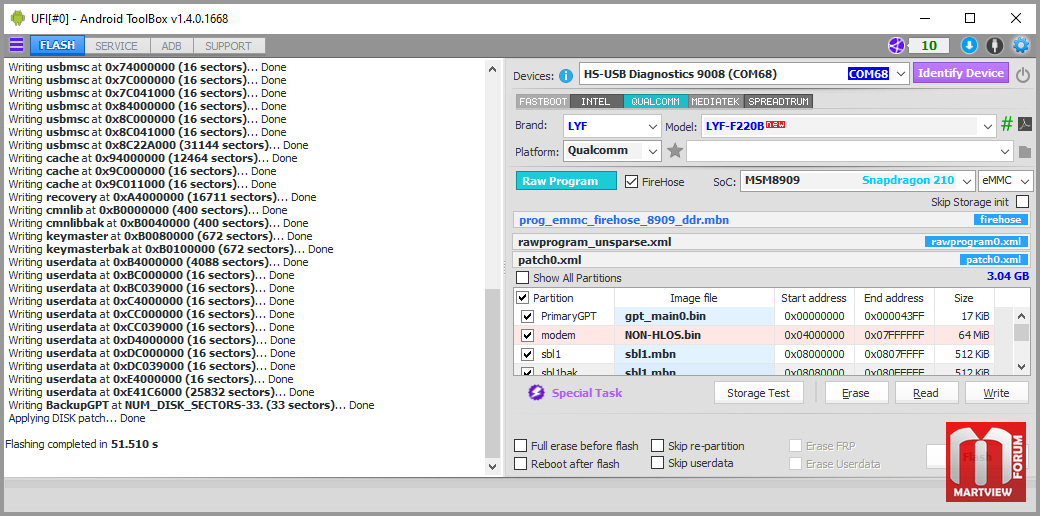Click the Raw Program button
Viewport: 1040px width, 516px height.
(566, 181)
